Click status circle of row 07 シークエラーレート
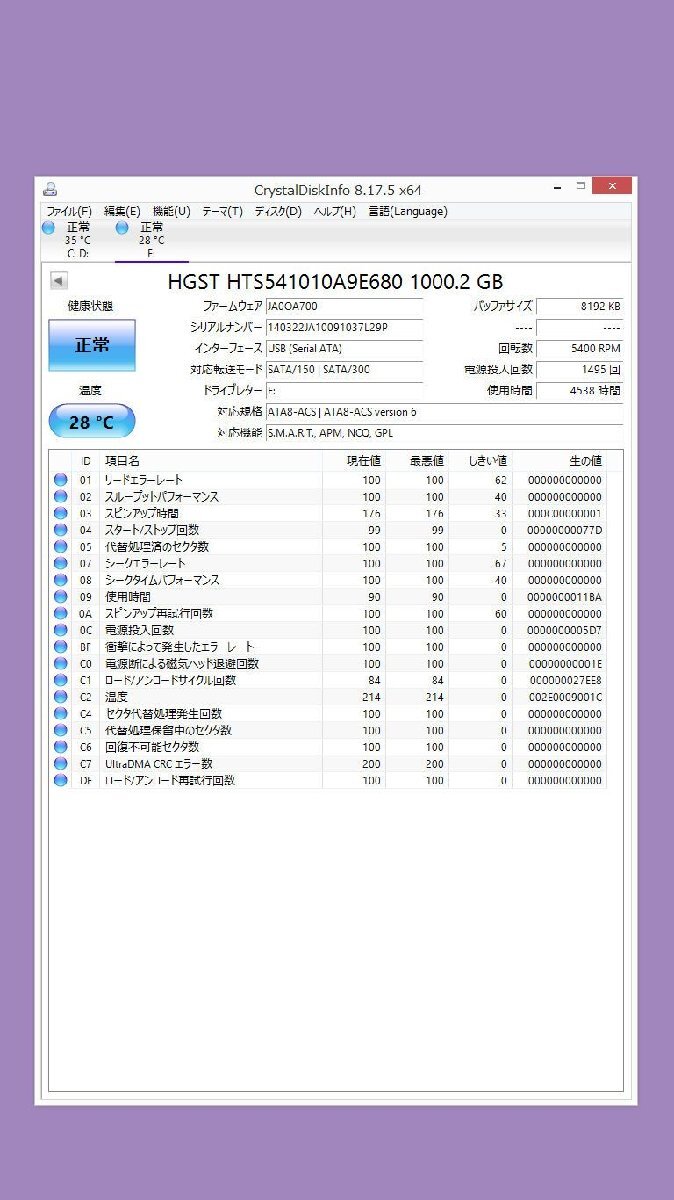674x1200 pixels. point(61,563)
